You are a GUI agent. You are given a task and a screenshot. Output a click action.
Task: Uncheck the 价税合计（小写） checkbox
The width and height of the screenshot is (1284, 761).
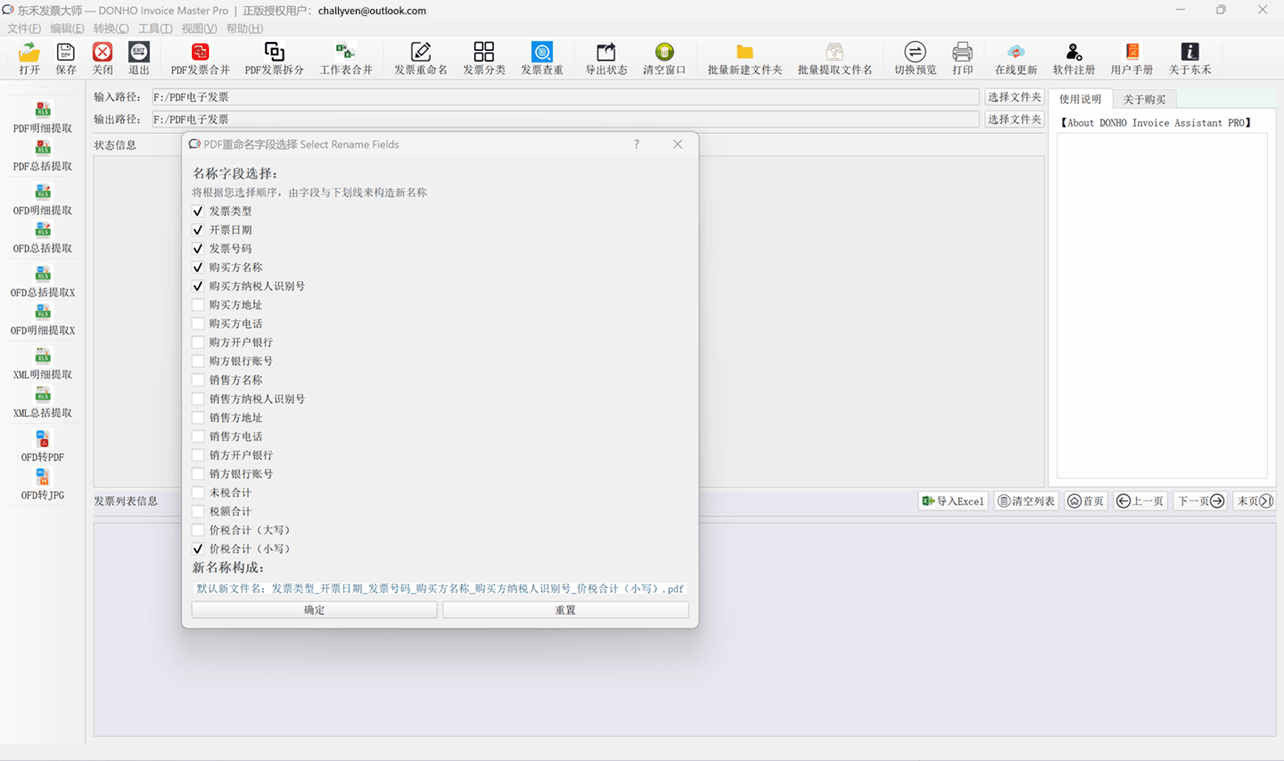pyautogui.click(x=198, y=549)
